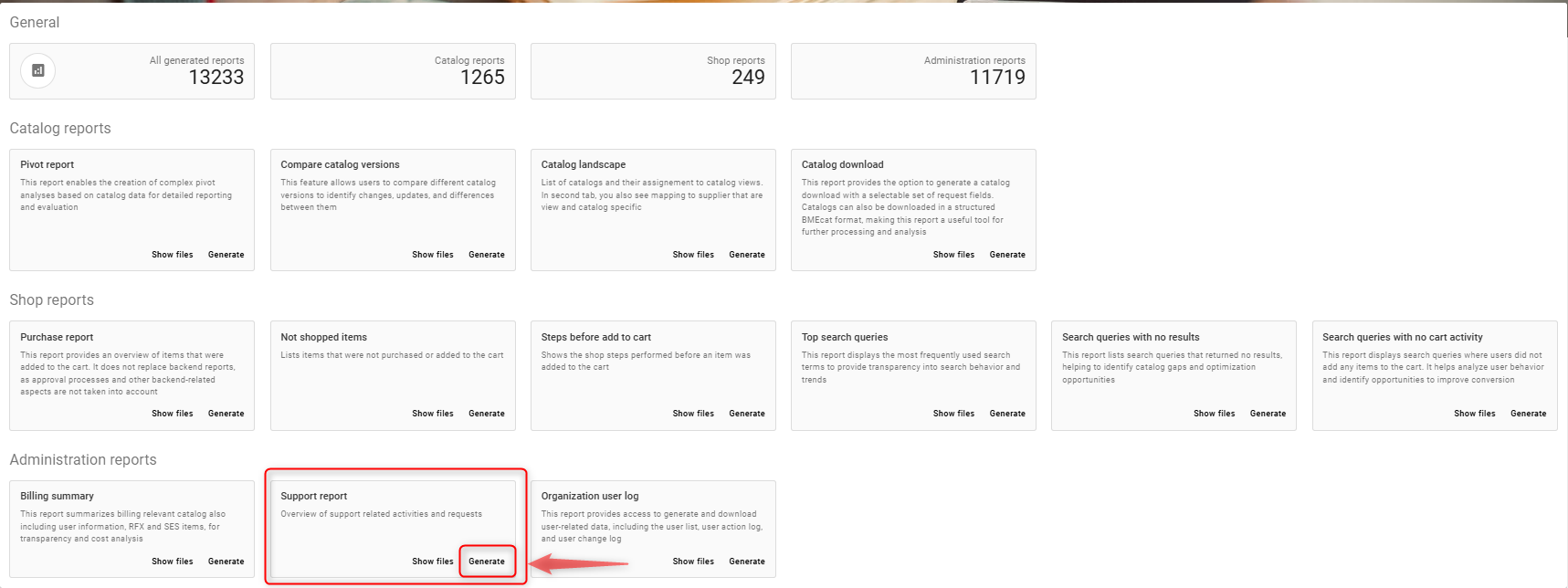Open the Catalog reports count card
Screen dimensions: 1568x588
click(x=393, y=71)
